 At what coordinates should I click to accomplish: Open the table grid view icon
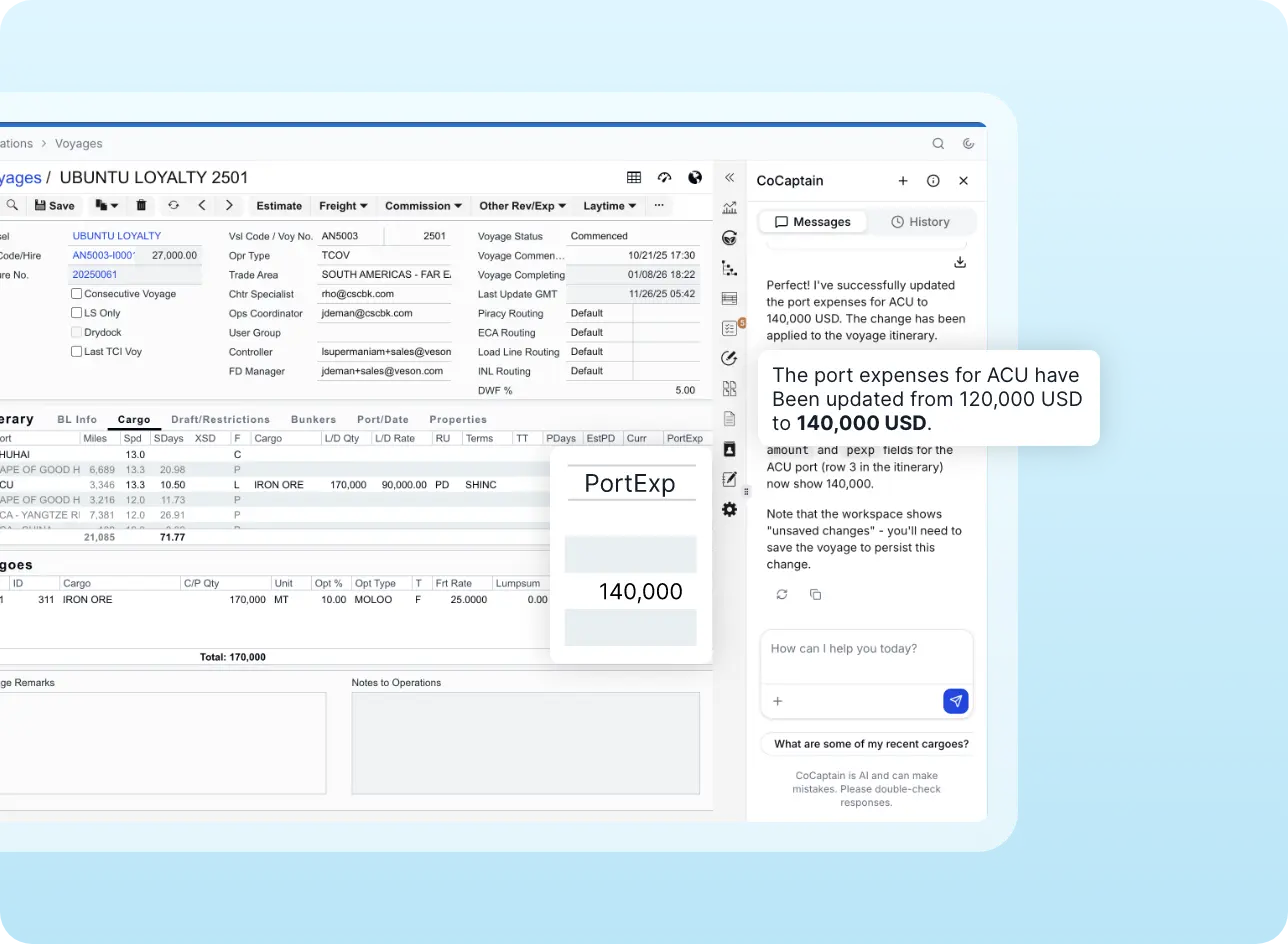click(634, 177)
